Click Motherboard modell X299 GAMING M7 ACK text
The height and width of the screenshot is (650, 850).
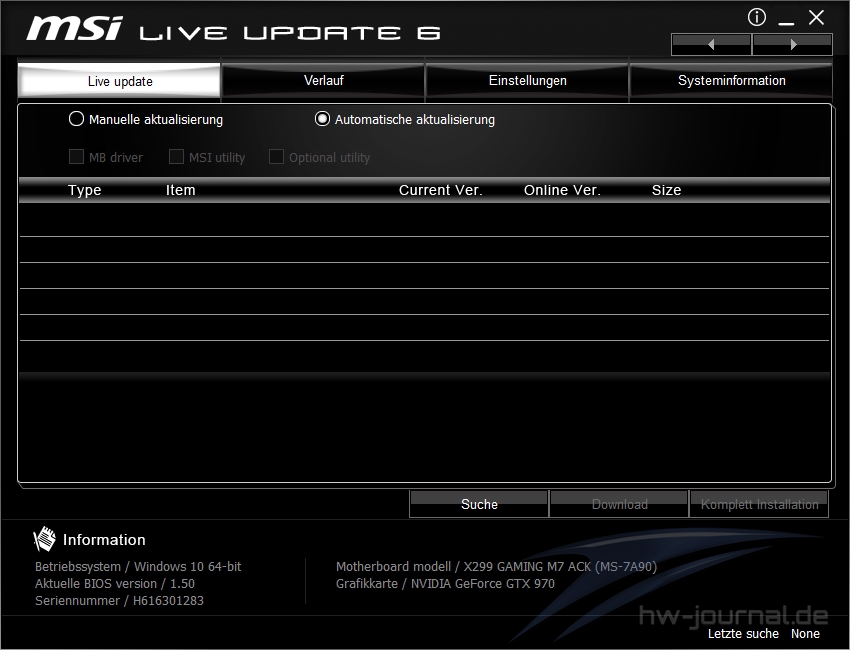pyautogui.click(x=496, y=567)
